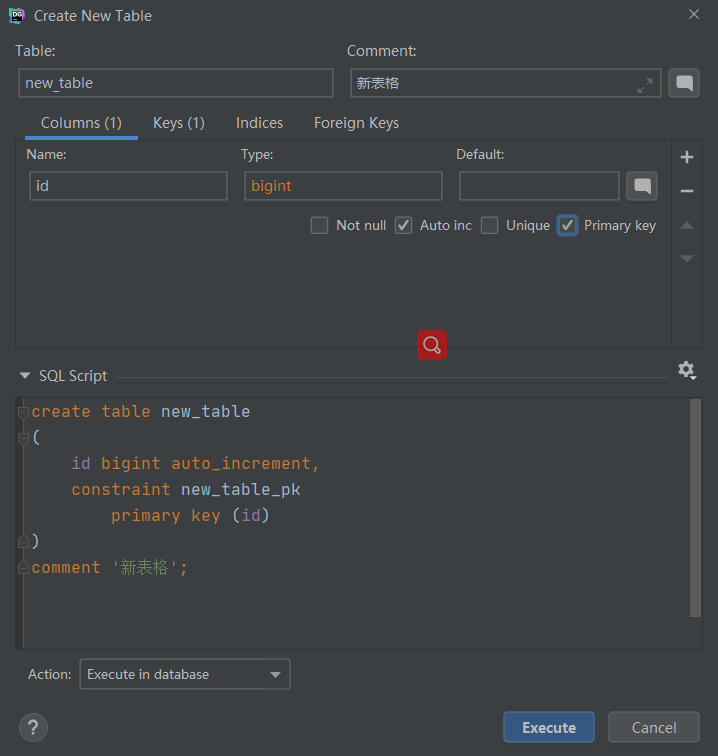Image resolution: width=718 pixels, height=756 pixels.
Task: Click the Cancel button
Action: pos(654,727)
